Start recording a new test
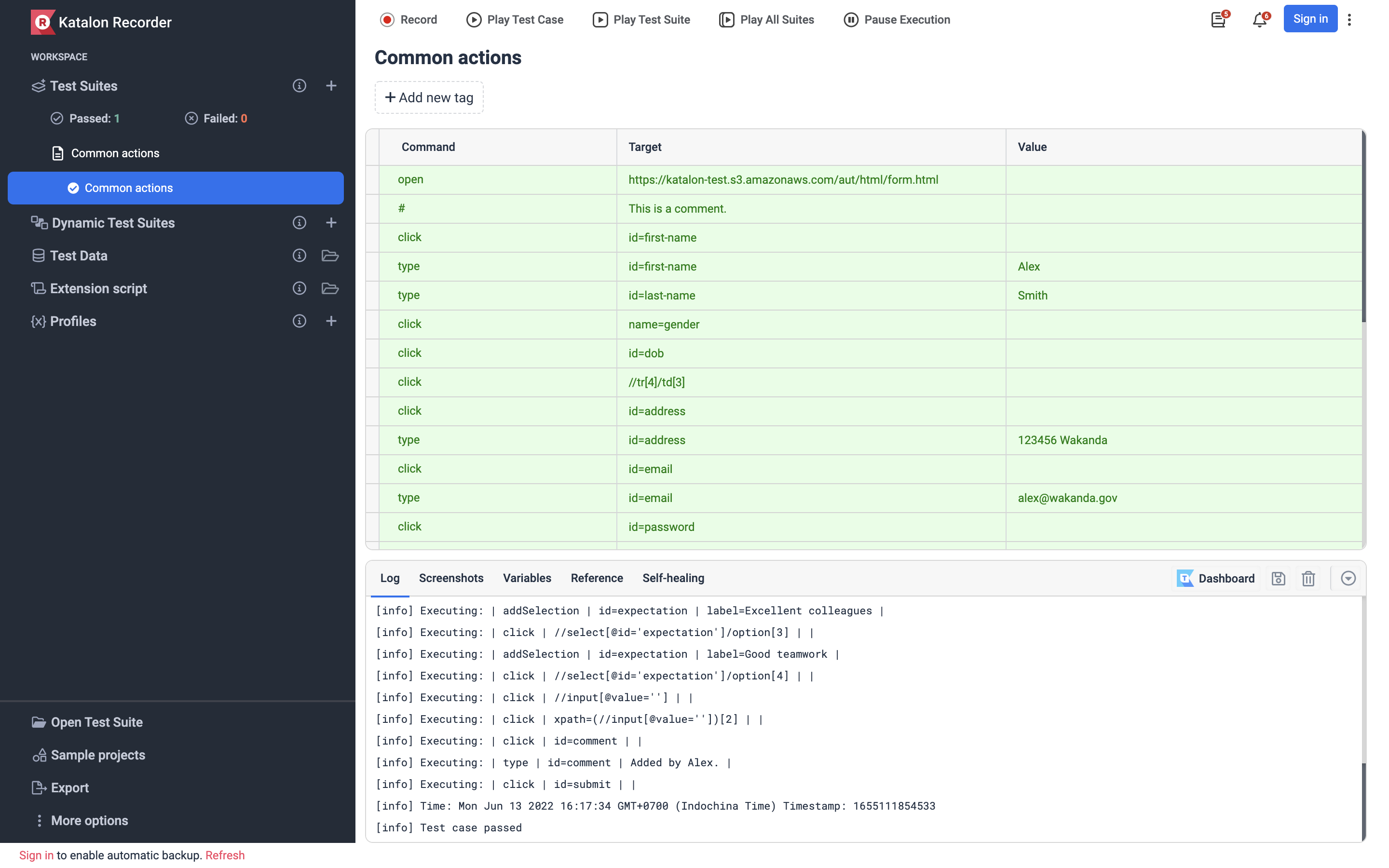Viewport: 1389px width, 868px height. 409,19
